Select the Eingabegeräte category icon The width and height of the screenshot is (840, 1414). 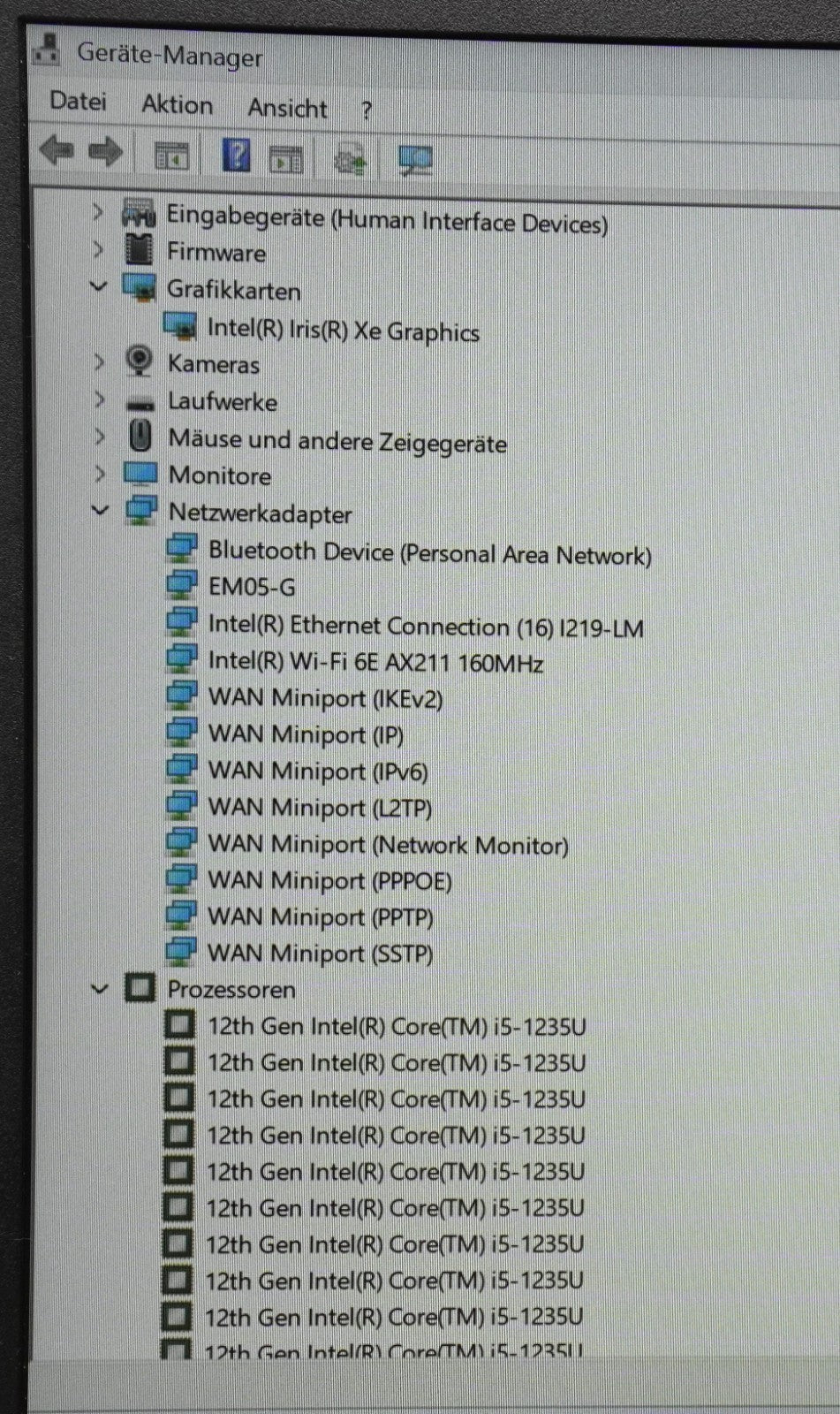139,213
